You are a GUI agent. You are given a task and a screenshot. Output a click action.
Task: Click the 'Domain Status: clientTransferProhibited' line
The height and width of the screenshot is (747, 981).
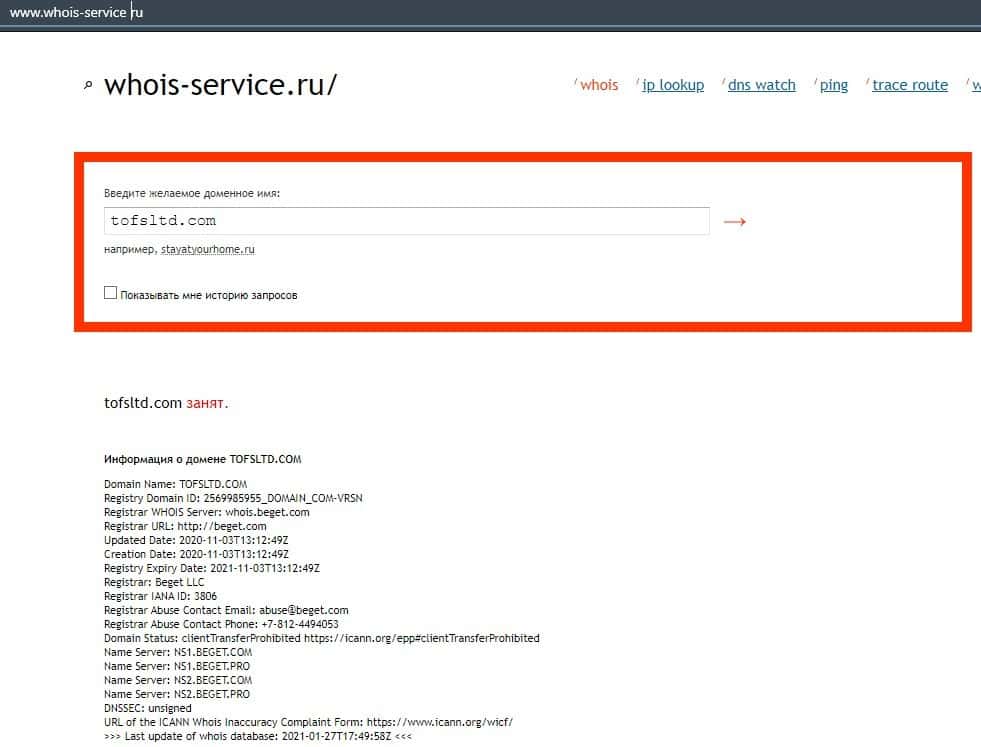click(322, 638)
